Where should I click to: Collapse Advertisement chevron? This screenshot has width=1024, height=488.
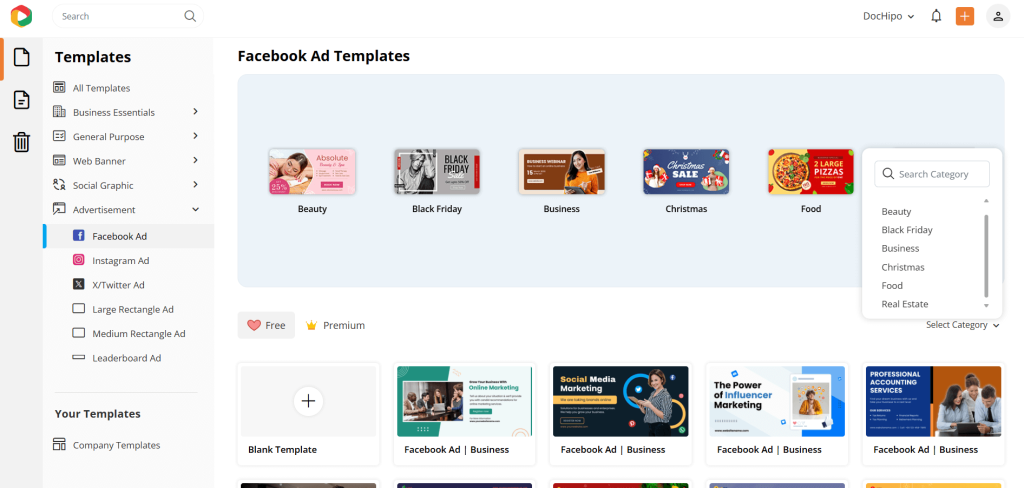pos(195,210)
